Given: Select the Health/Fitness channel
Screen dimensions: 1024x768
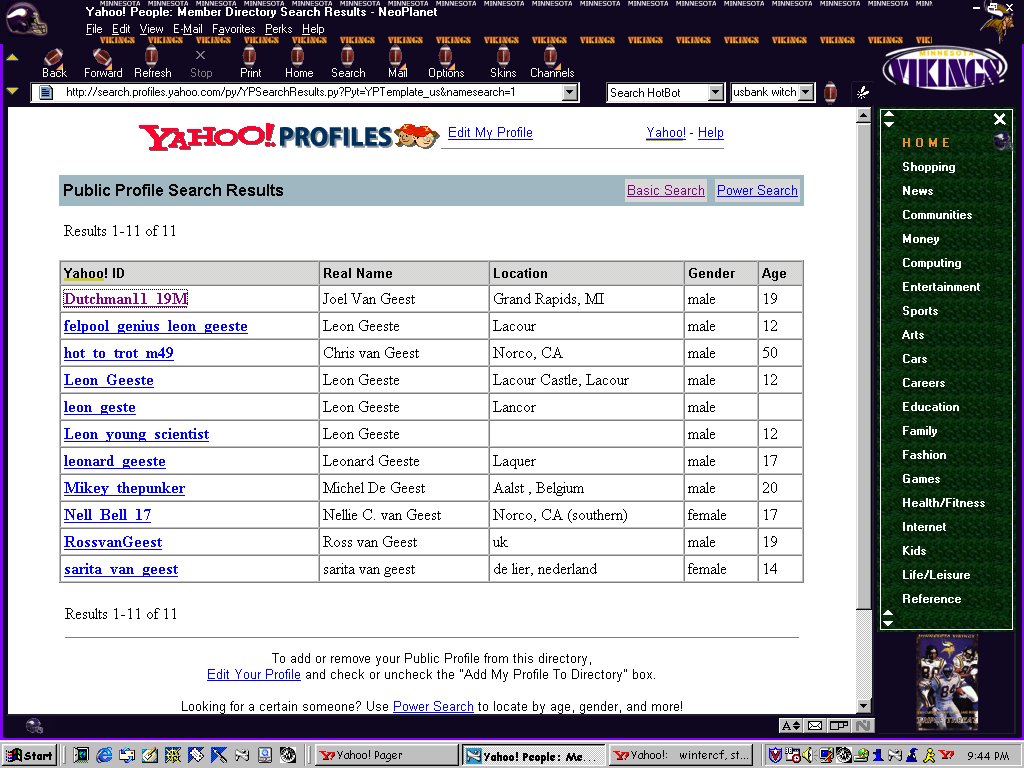Looking at the screenshot, I should pyautogui.click(x=944, y=503).
